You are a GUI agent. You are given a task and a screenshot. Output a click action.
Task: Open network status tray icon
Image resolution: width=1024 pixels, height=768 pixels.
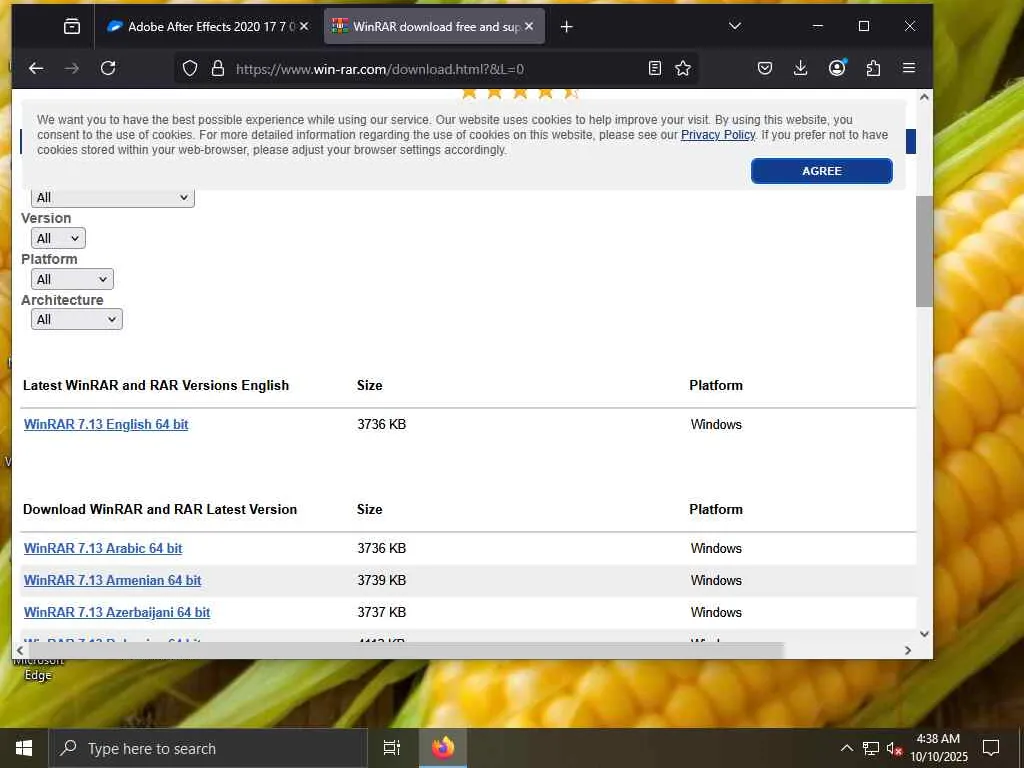pyautogui.click(x=871, y=748)
